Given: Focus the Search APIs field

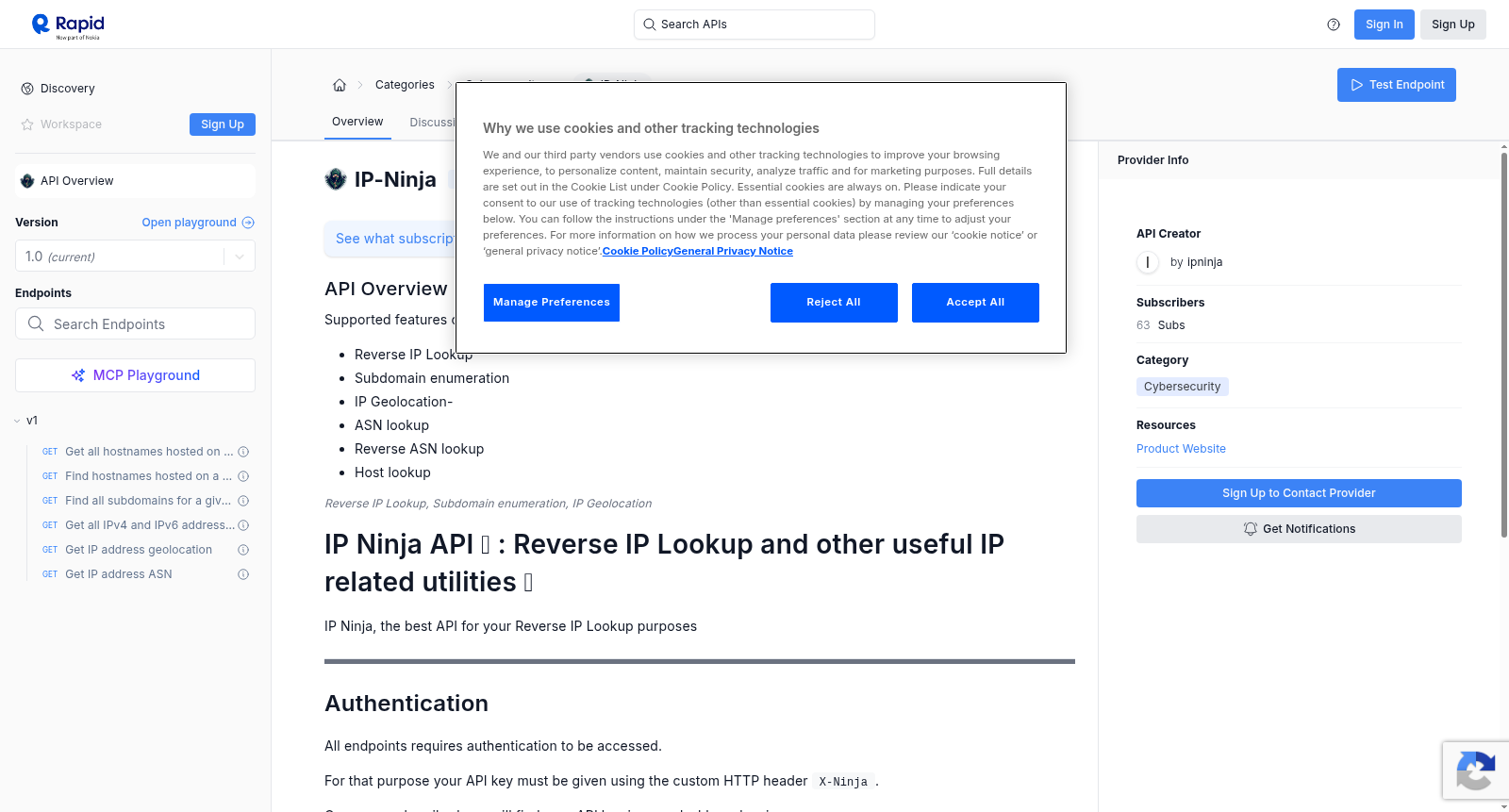Looking at the screenshot, I should [x=754, y=25].
